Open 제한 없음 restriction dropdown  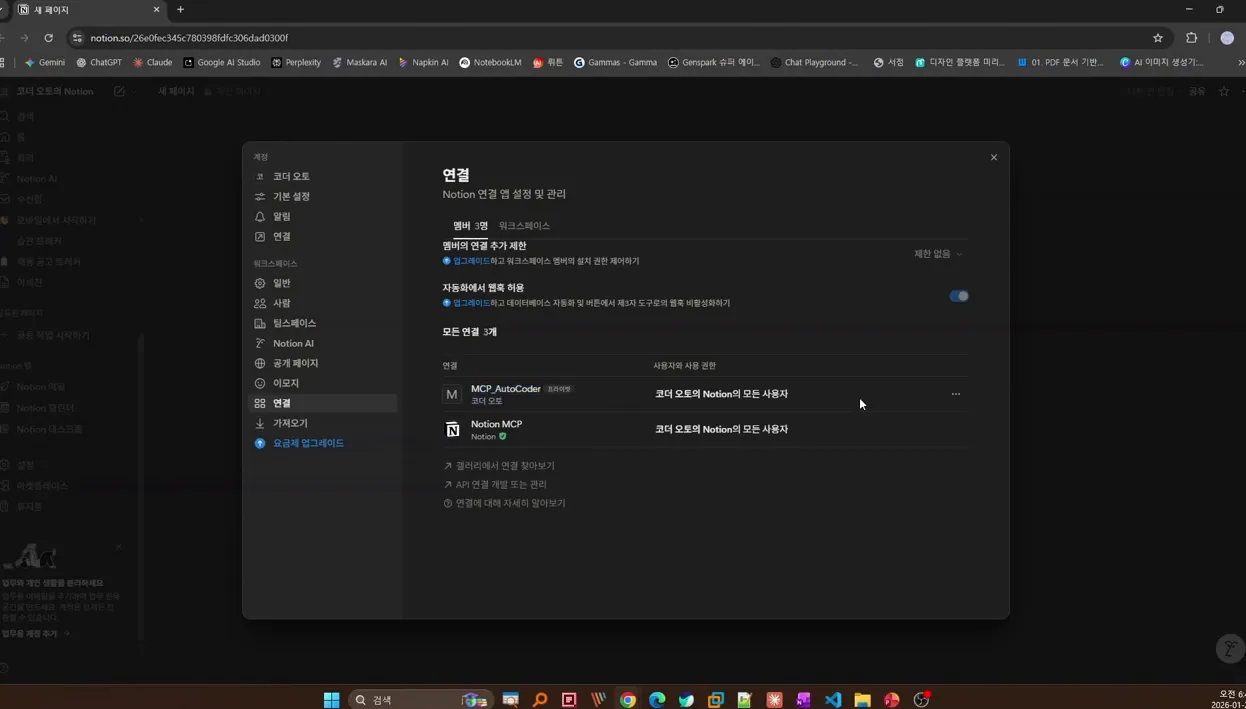click(938, 254)
